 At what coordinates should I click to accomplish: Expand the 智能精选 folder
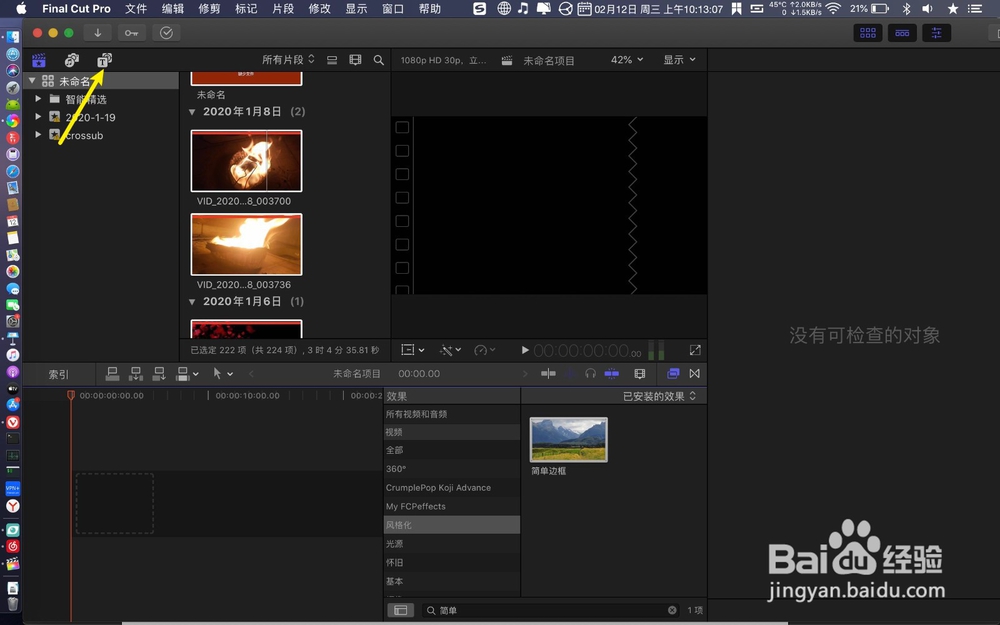38,98
